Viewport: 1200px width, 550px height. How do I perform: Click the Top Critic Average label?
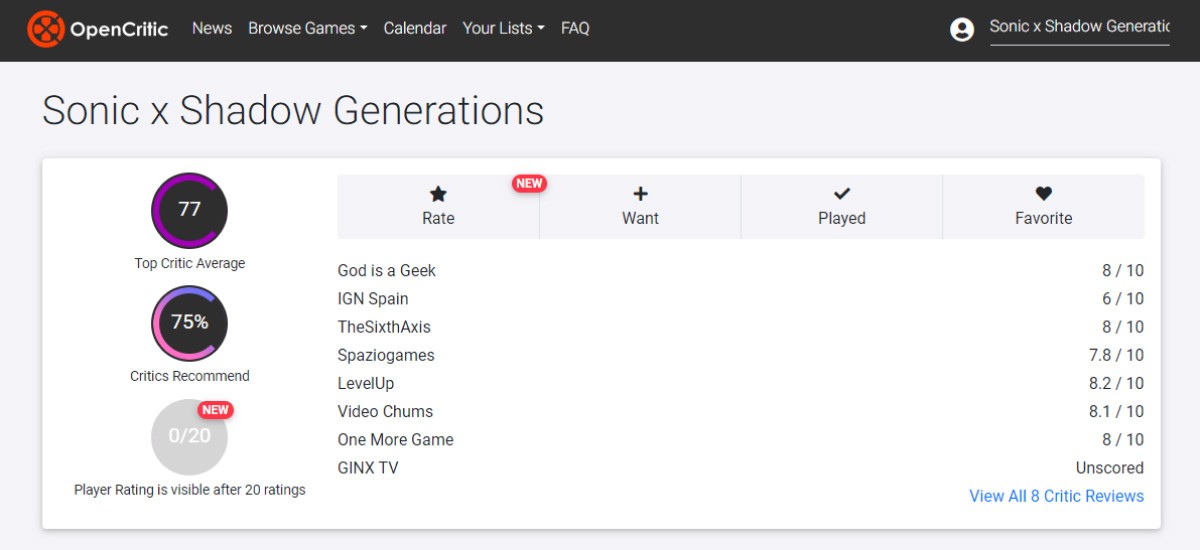click(x=190, y=263)
